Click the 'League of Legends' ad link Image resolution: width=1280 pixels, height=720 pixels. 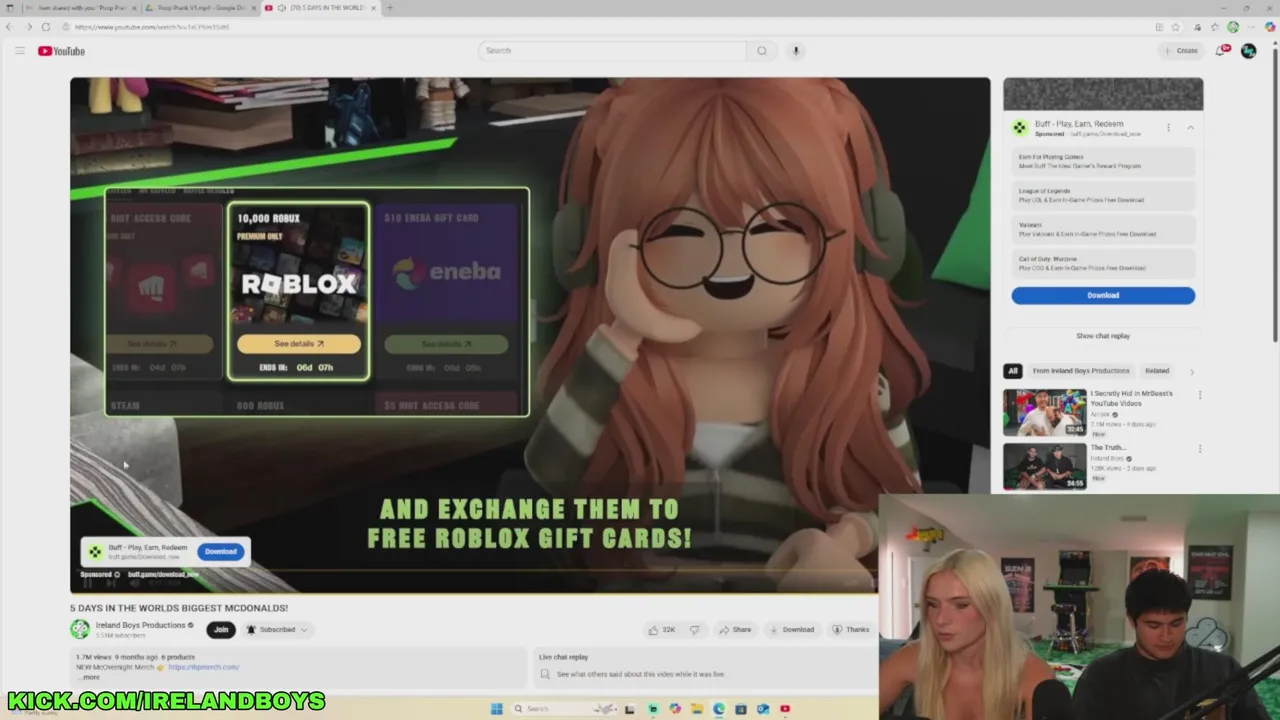(x=1103, y=196)
